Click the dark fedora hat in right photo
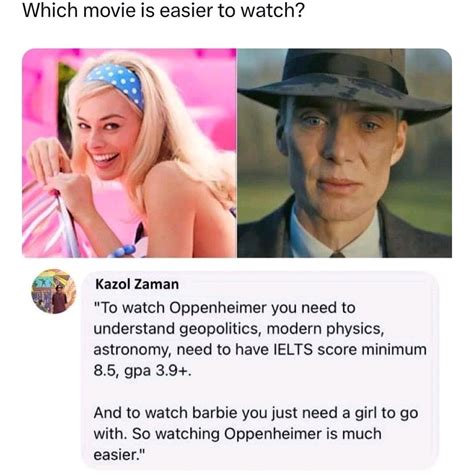This screenshot has height=474, width=474. [x=345, y=87]
